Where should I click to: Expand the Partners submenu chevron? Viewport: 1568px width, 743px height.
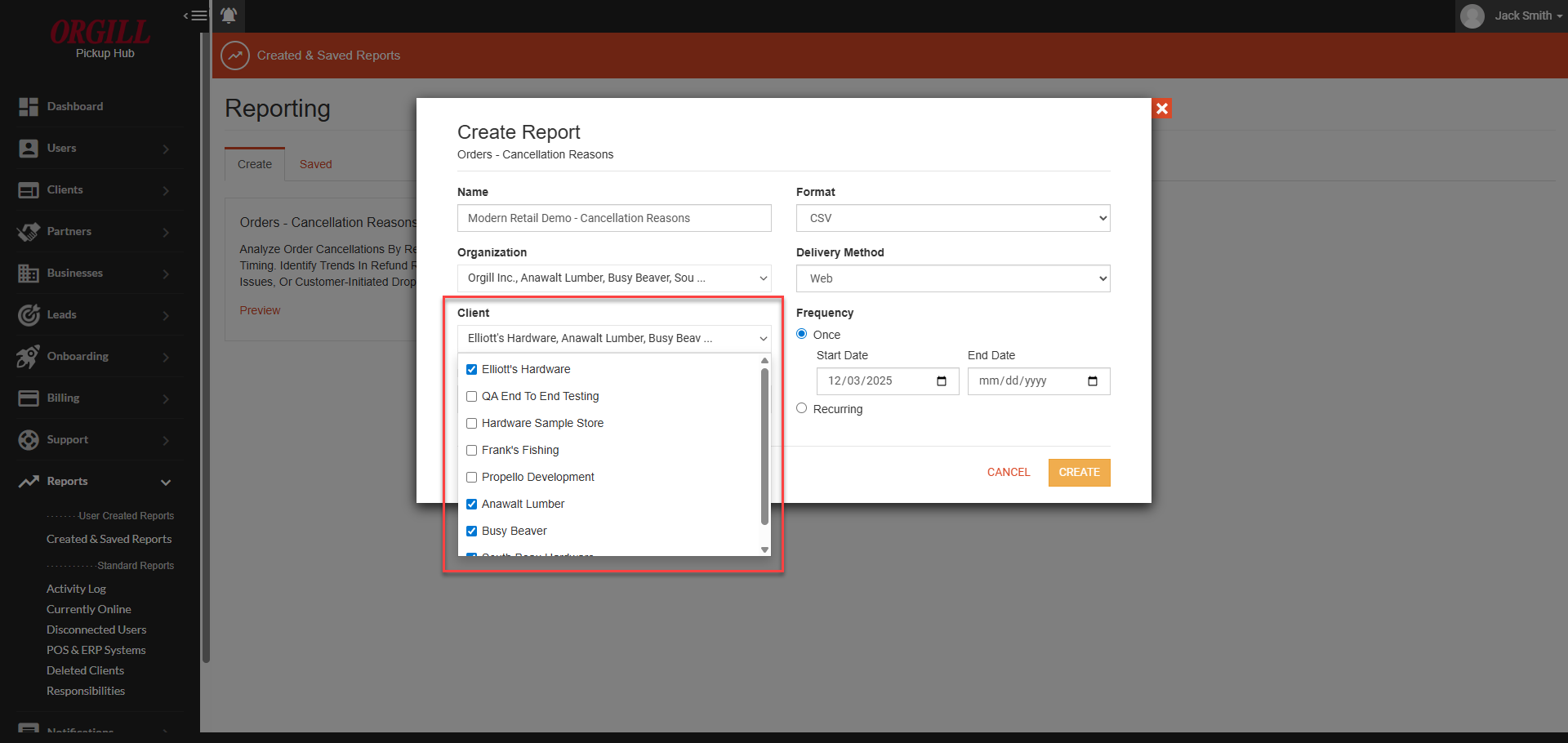[166, 233]
